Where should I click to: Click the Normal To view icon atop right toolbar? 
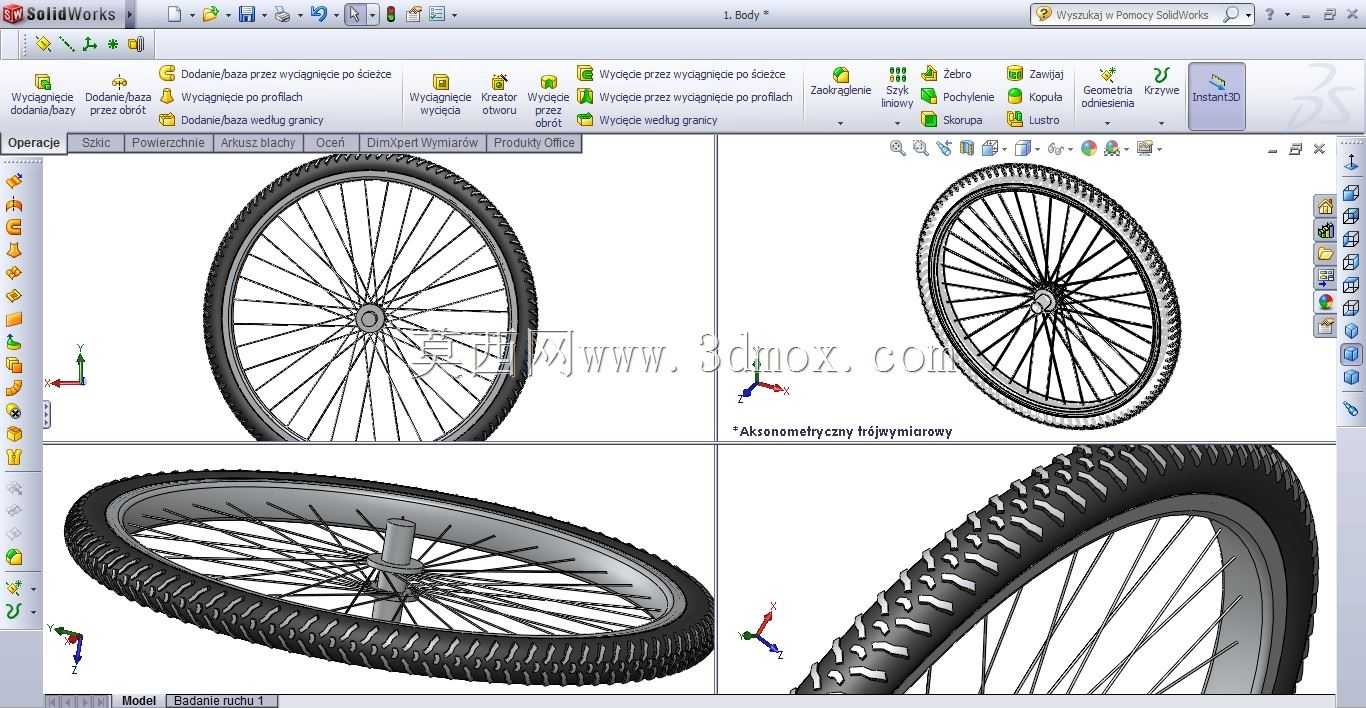1351,162
